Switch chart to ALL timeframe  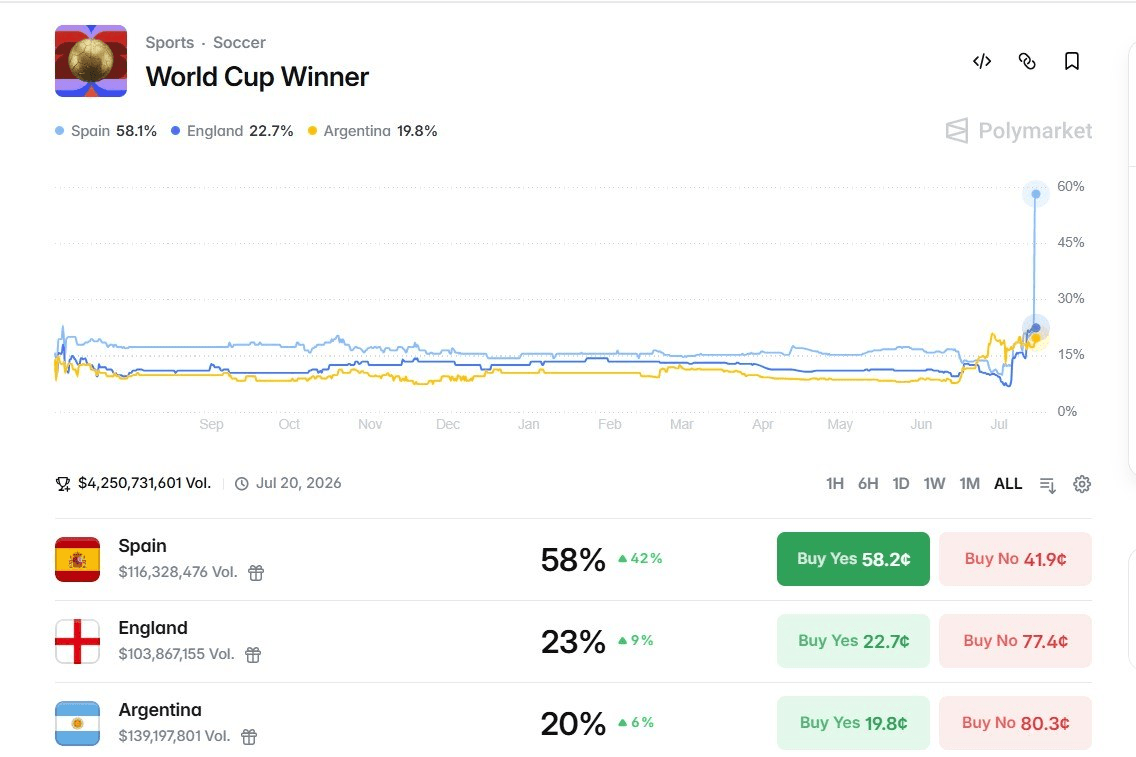point(1008,484)
